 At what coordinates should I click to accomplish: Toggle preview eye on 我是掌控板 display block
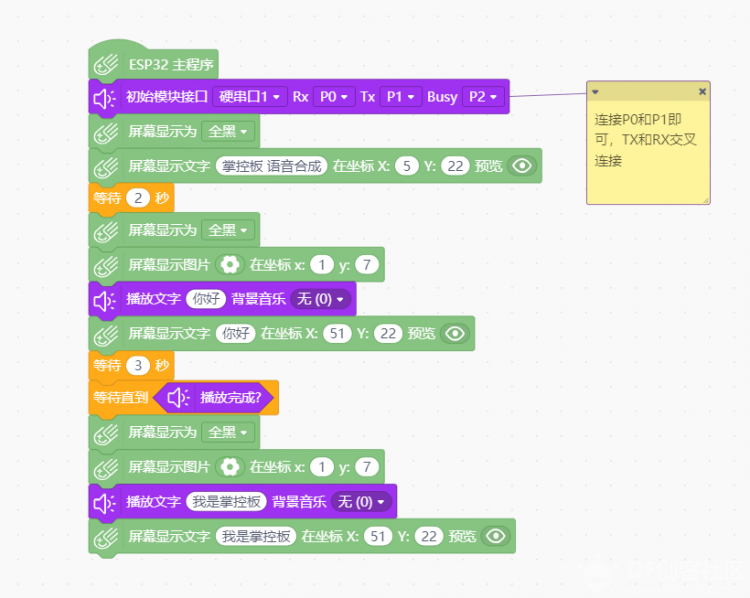(x=496, y=536)
